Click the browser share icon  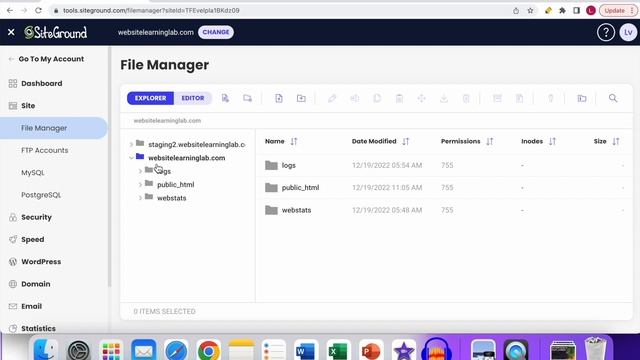[516, 11]
